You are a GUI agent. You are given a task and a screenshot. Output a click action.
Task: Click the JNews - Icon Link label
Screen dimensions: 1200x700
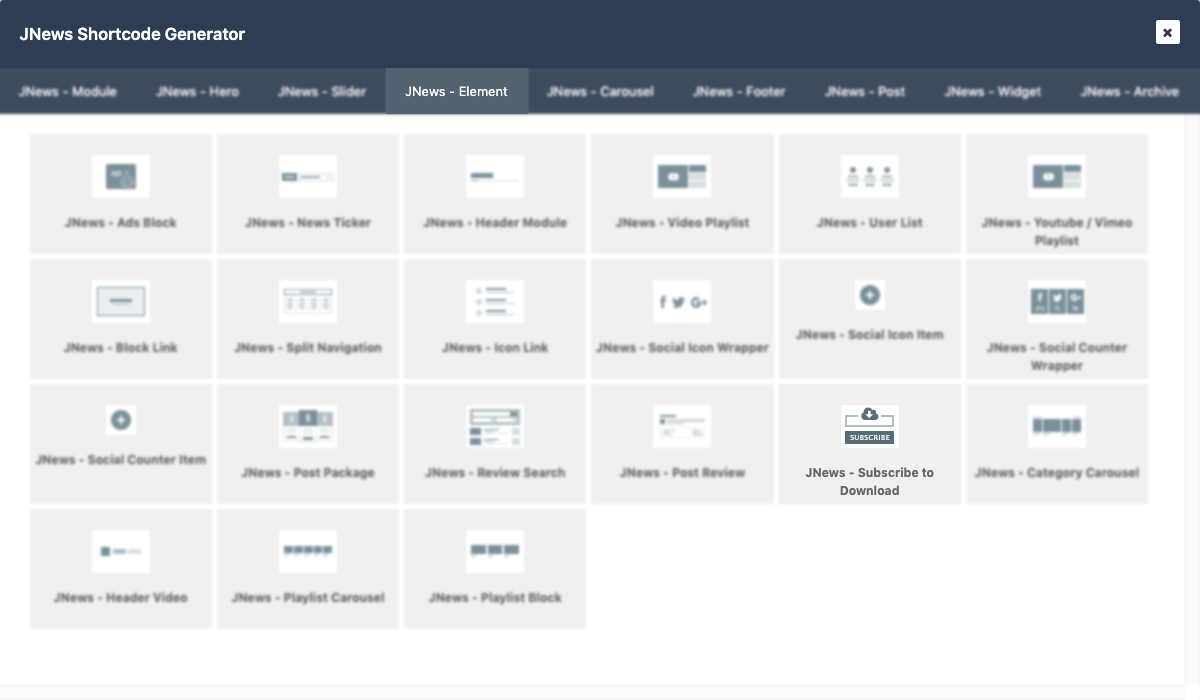tap(495, 348)
